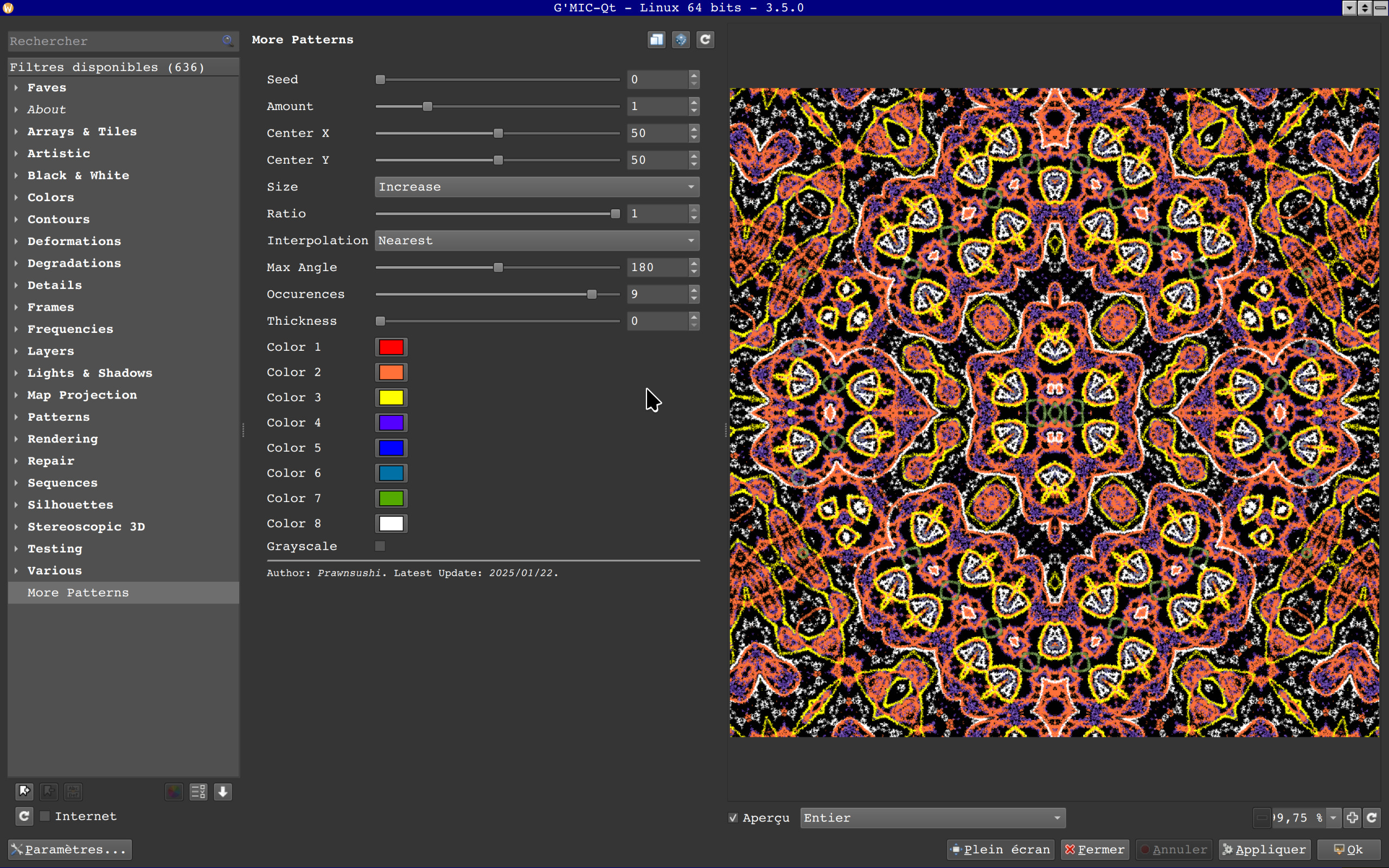Select the More Patterns filter entry
1389x868 pixels.
tap(78, 593)
